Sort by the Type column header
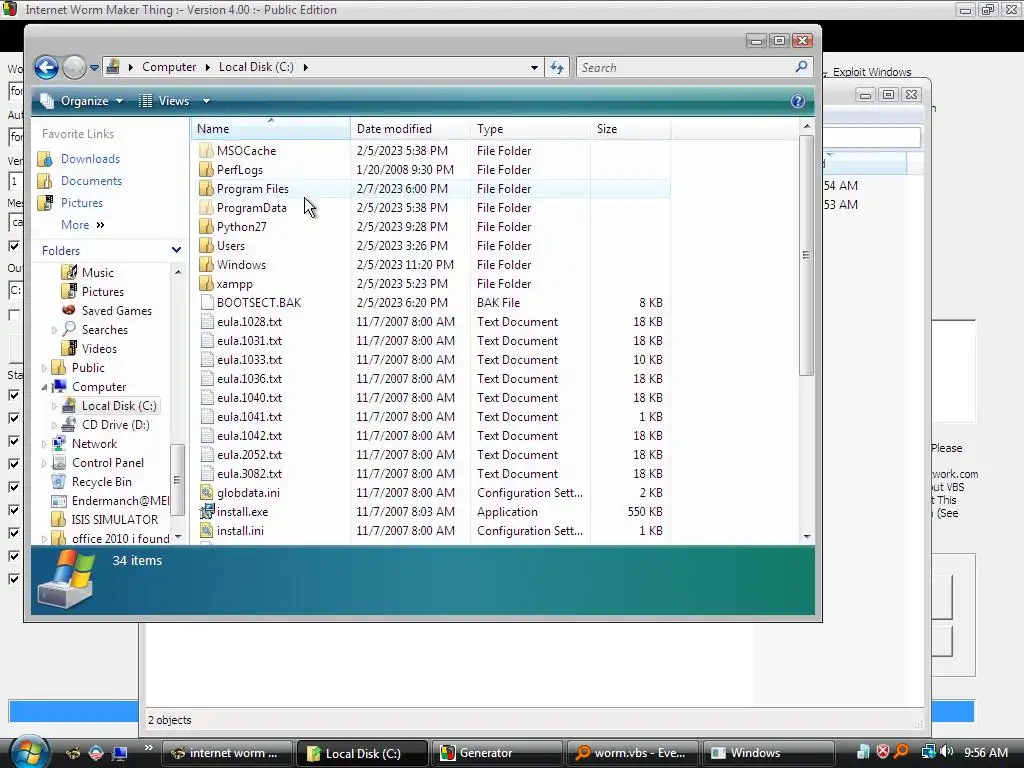The width and height of the screenshot is (1024, 768). click(530, 129)
